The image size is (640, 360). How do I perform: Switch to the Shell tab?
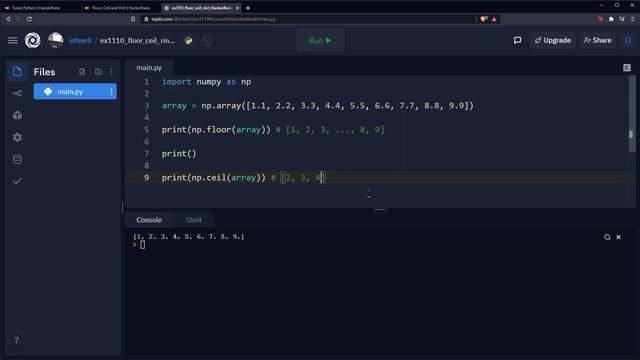pyautogui.click(x=193, y=220)
